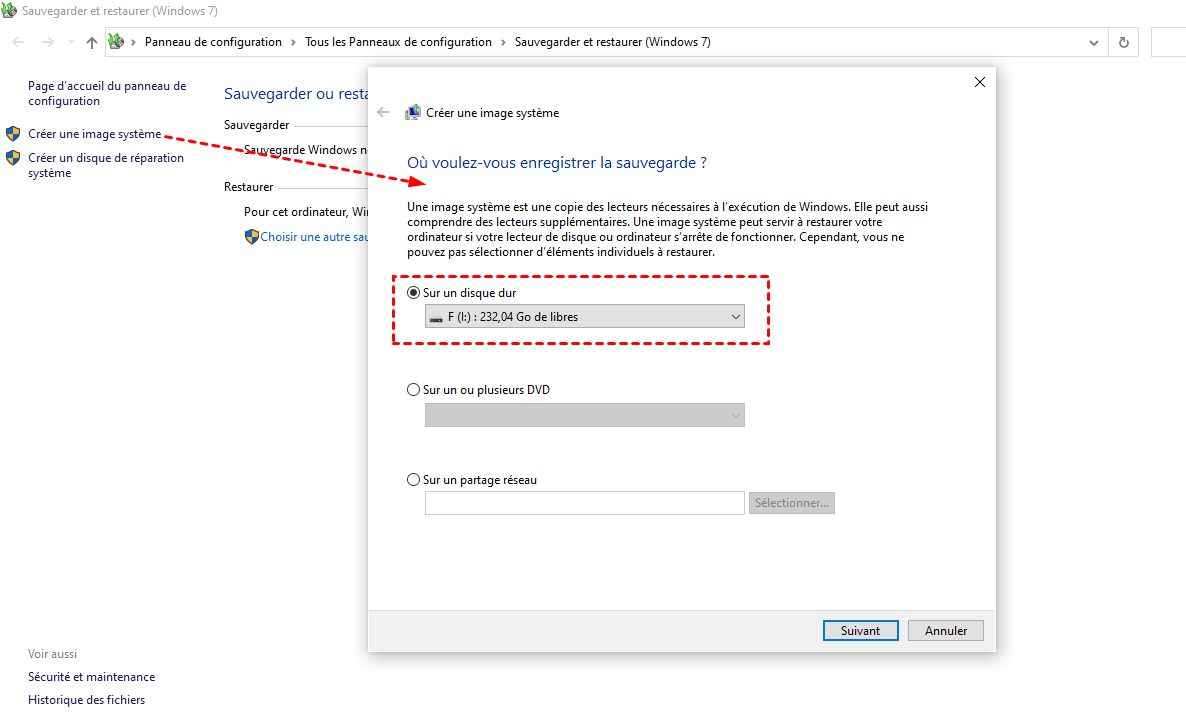
Task: Open the address bar history dropdown
Action: point(1094,42)
